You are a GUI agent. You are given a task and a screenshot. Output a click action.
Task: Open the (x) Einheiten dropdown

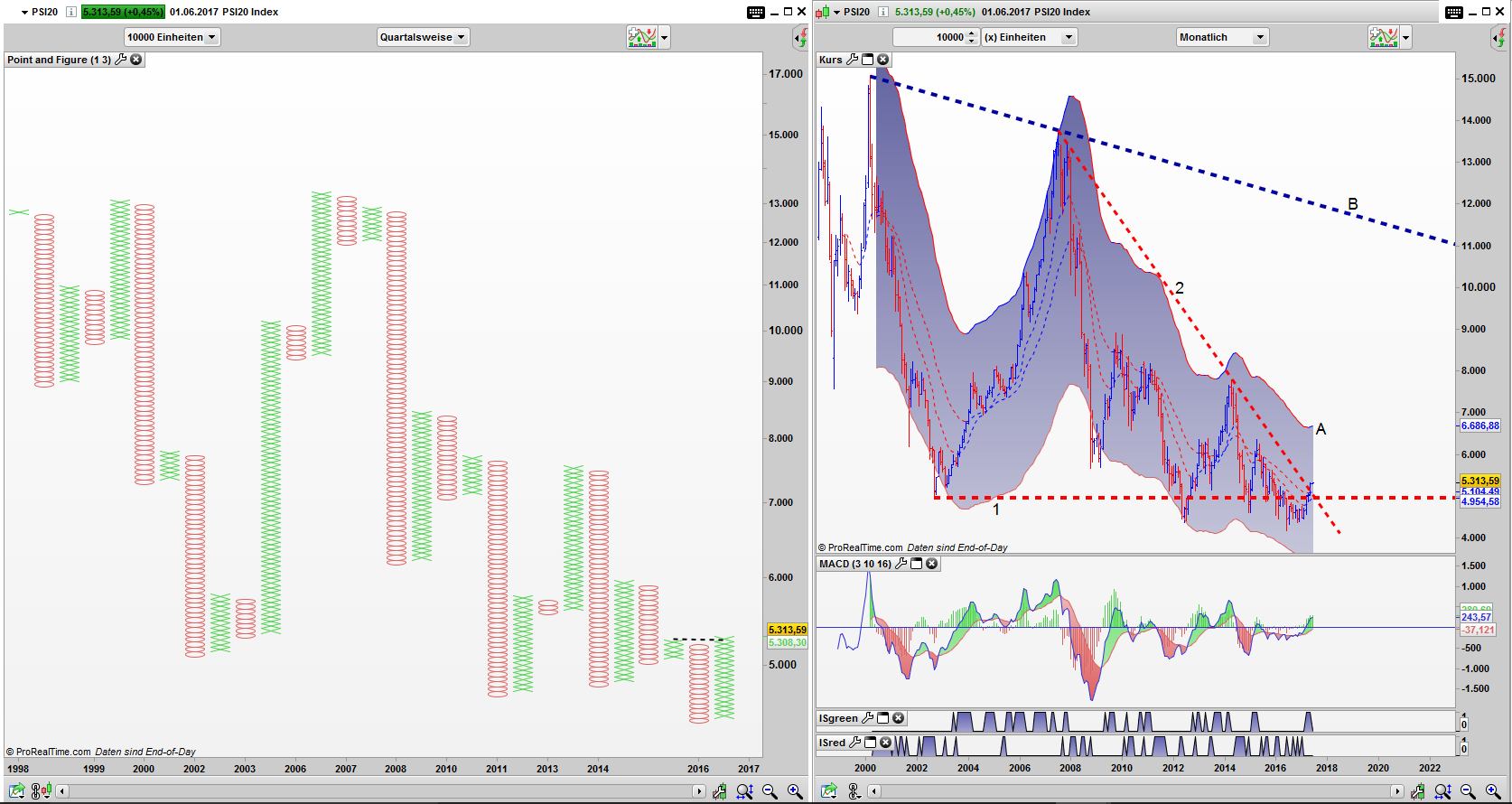point(1030,37)
